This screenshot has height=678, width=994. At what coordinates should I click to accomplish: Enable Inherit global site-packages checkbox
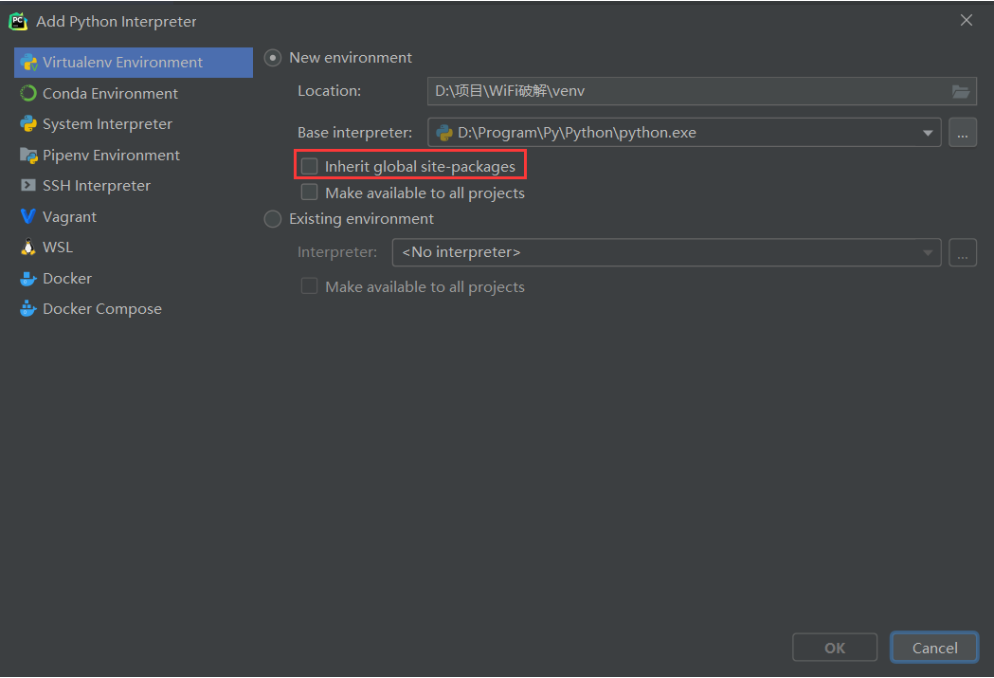(x=309, y=166)
